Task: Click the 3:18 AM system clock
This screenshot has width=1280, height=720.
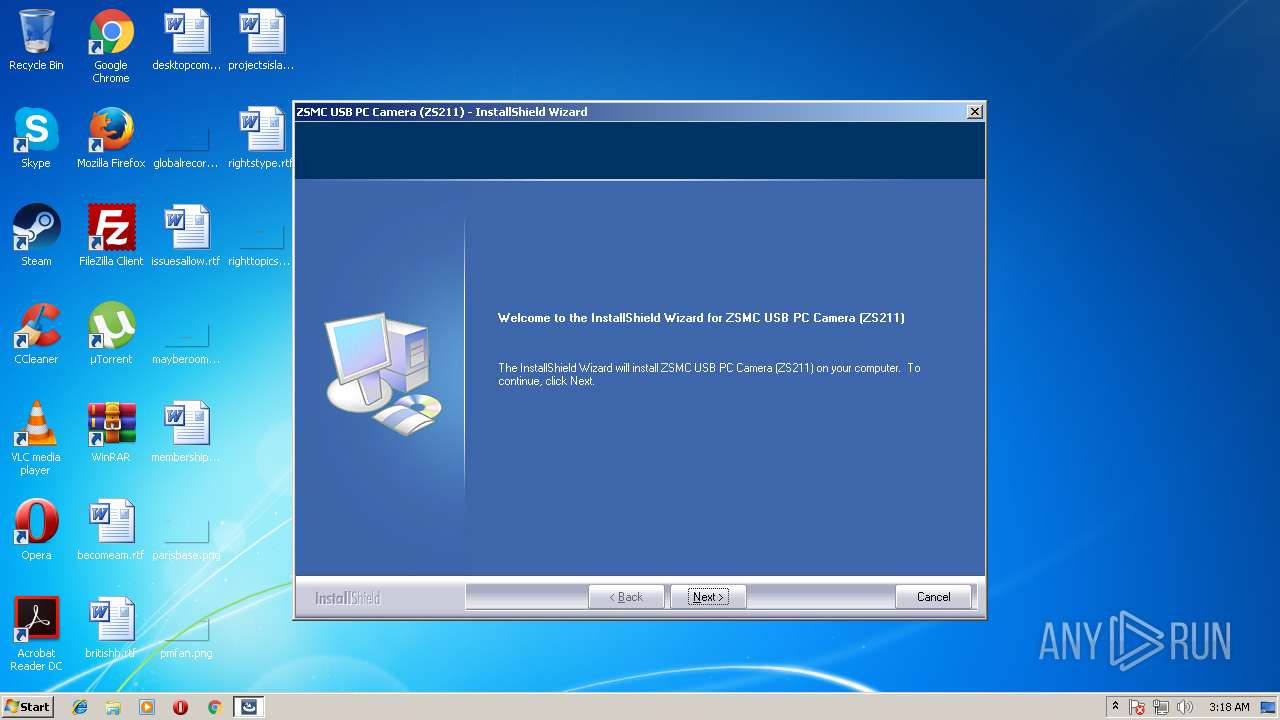Action: tap(1229, 707)
